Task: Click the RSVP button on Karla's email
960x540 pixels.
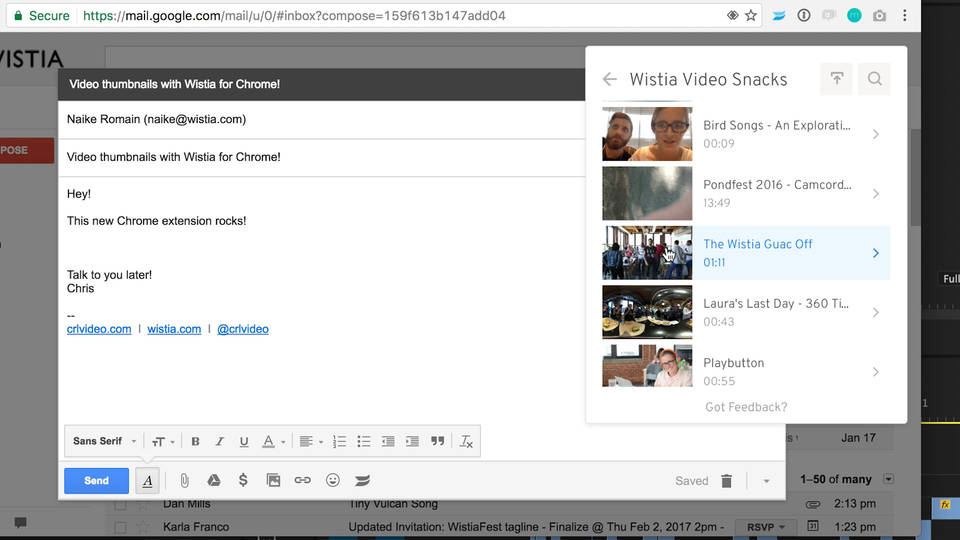Action: [x=765, y=527]
